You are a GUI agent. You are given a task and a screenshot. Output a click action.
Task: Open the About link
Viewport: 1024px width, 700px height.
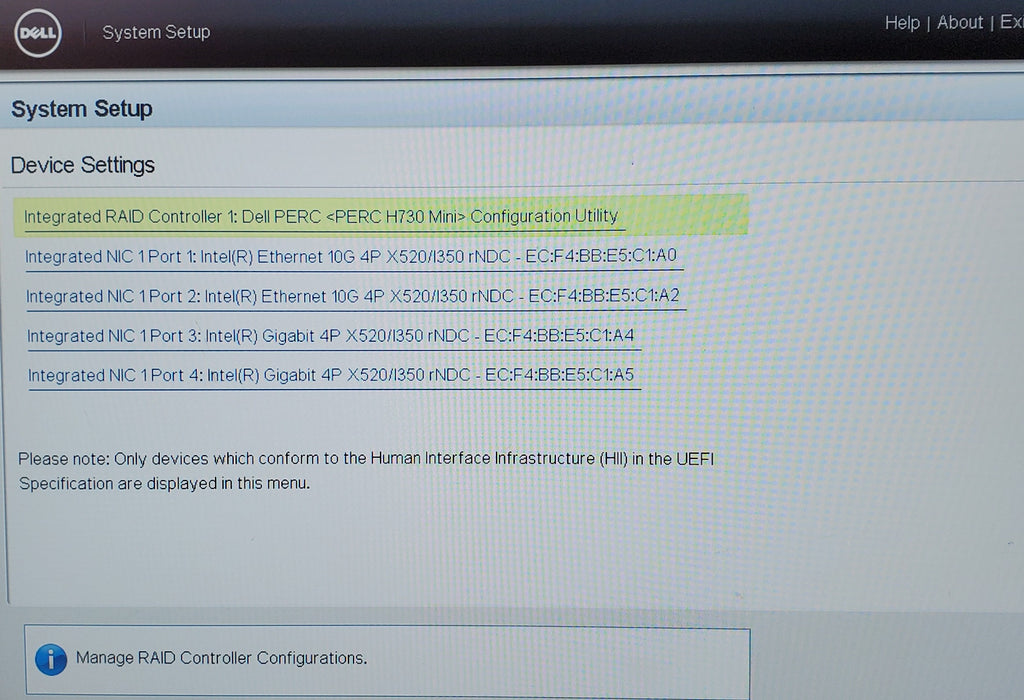point(959,22)
